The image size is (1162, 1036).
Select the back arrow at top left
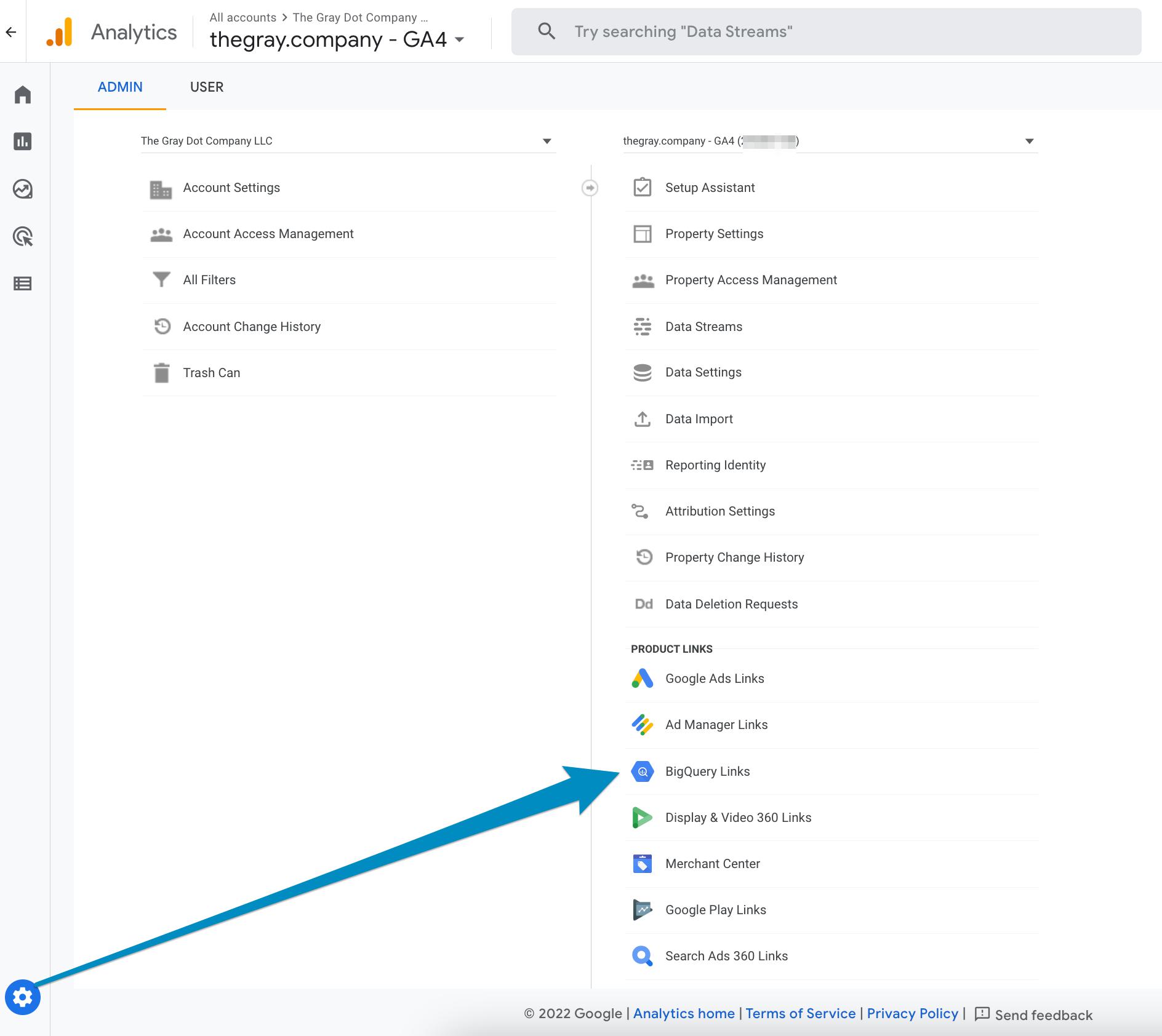pos(10,31)
